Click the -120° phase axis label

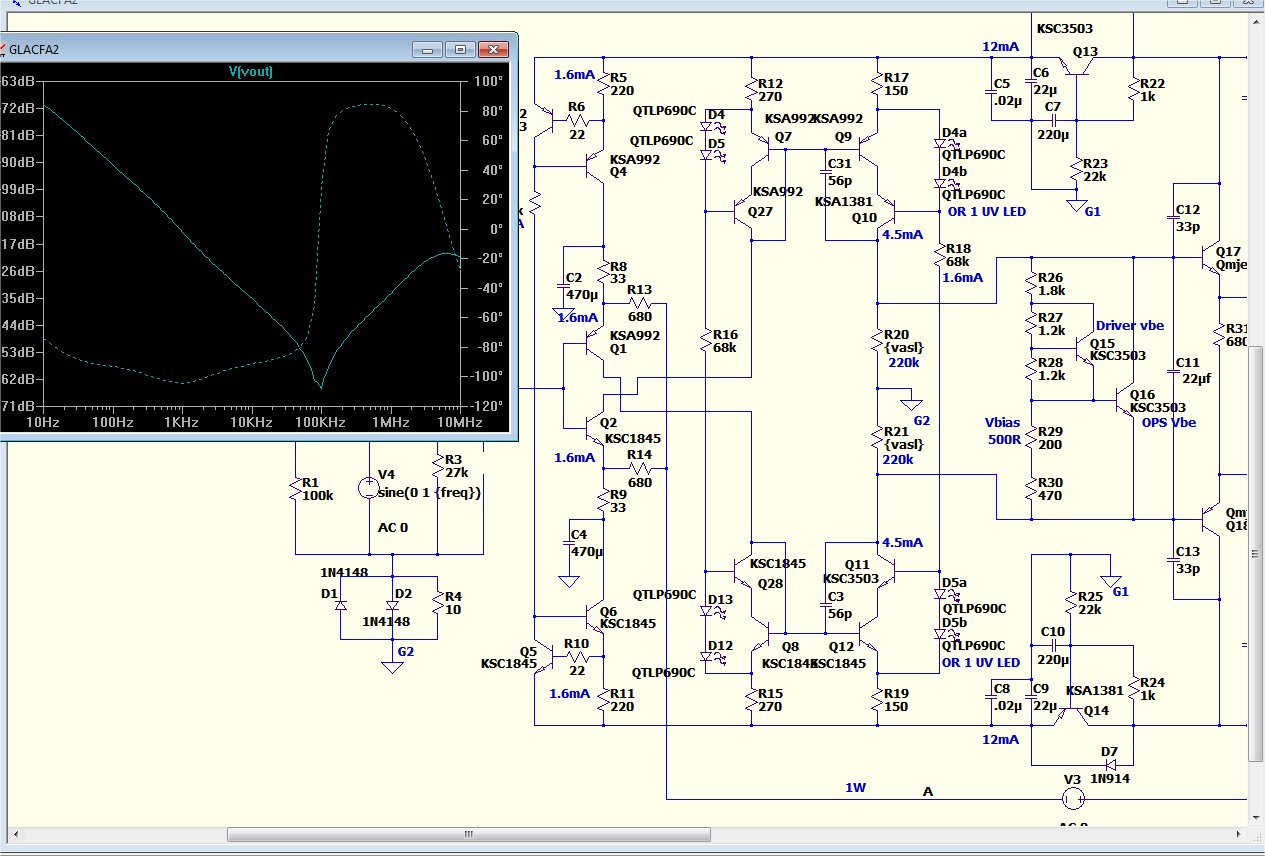pyautogui.click(x=486, y=406)
